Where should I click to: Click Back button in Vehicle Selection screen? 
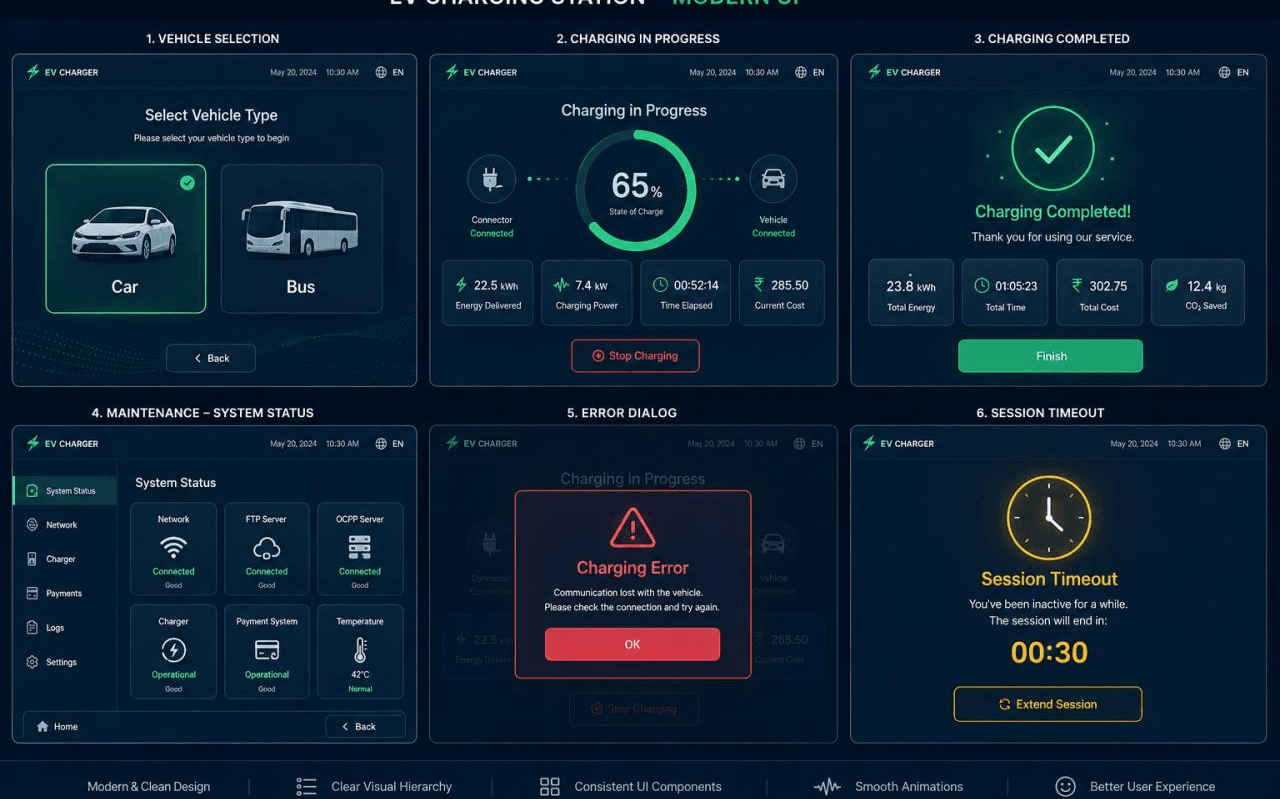click(211, 358)
